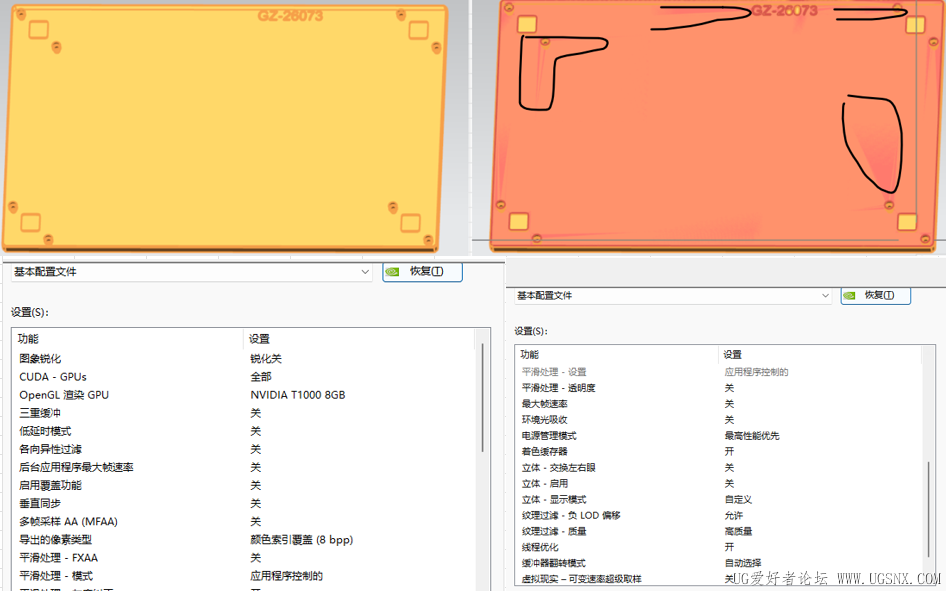Select the 线程优化 row

[x=719, y=547]
